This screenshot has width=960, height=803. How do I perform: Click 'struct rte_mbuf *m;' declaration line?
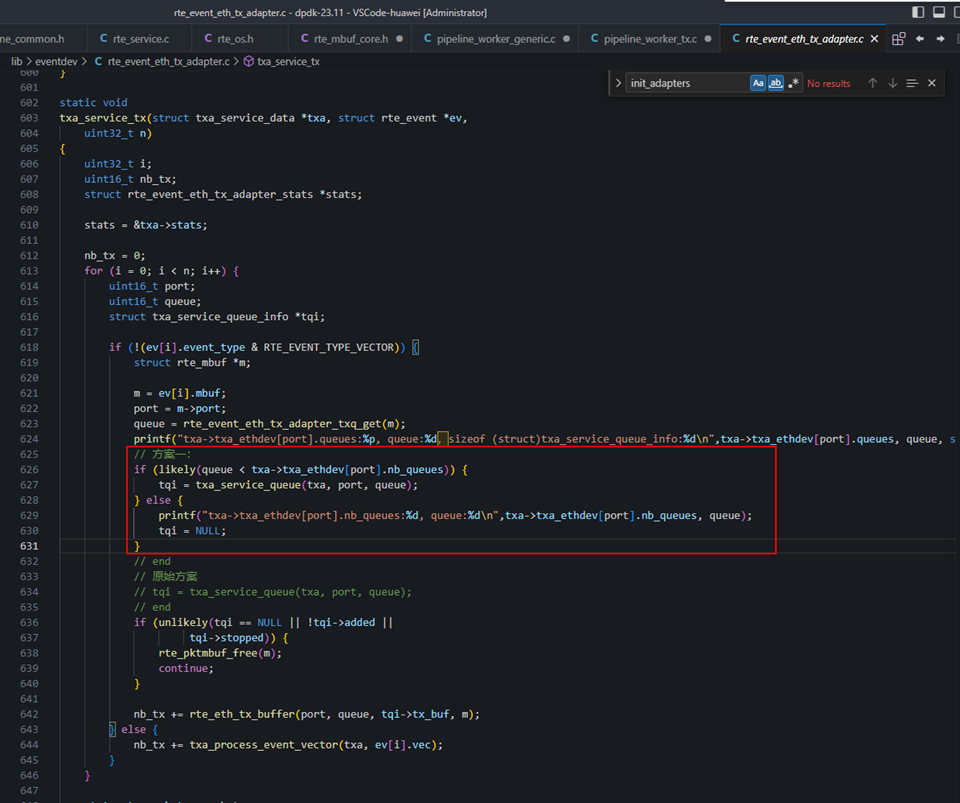(192, 362)
